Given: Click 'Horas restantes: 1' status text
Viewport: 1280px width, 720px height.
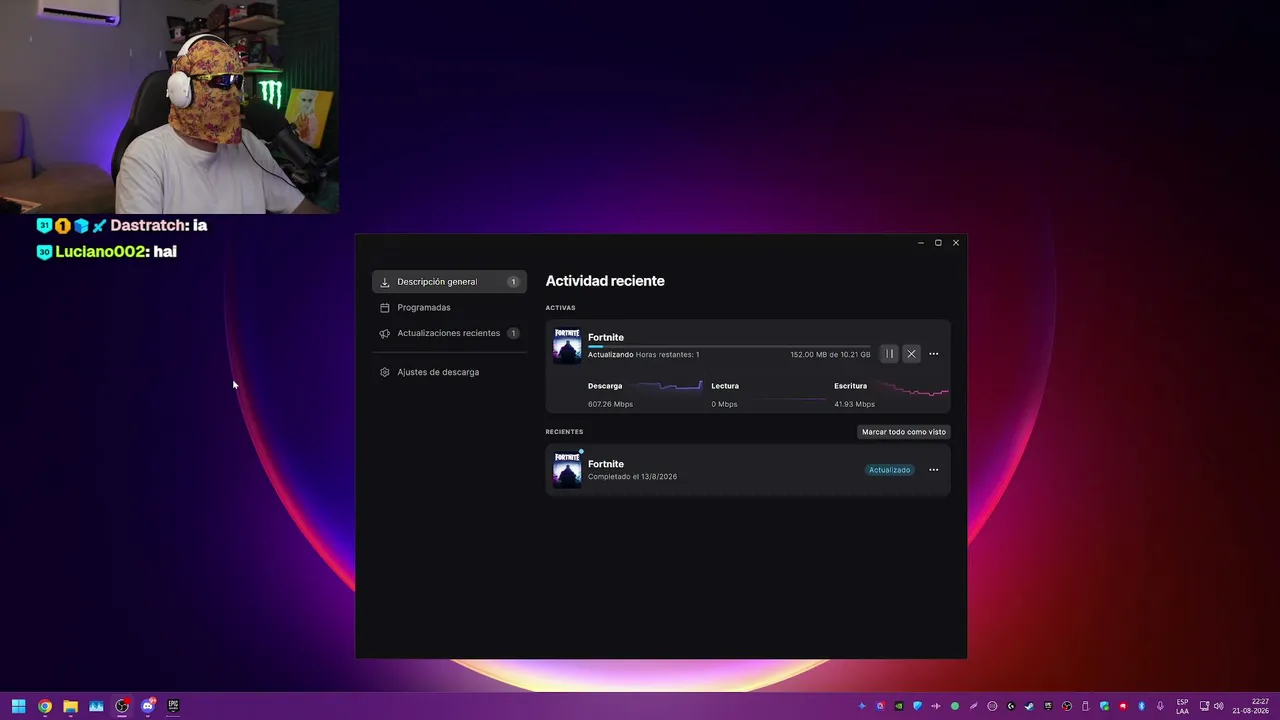Looking at the screenshot, I should [x=667, y=355].
